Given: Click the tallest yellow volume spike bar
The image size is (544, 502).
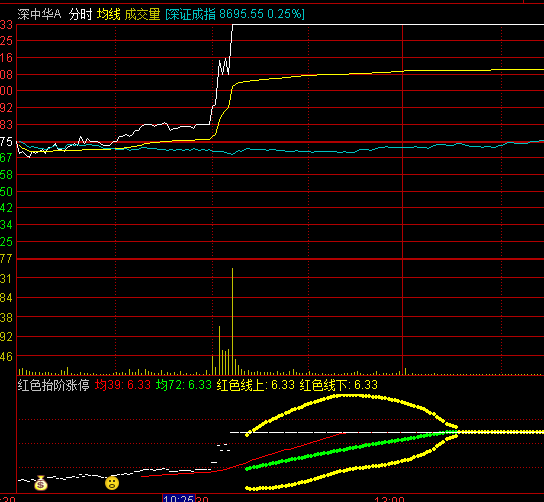Looking at the screenshot, I should (232, 321).
